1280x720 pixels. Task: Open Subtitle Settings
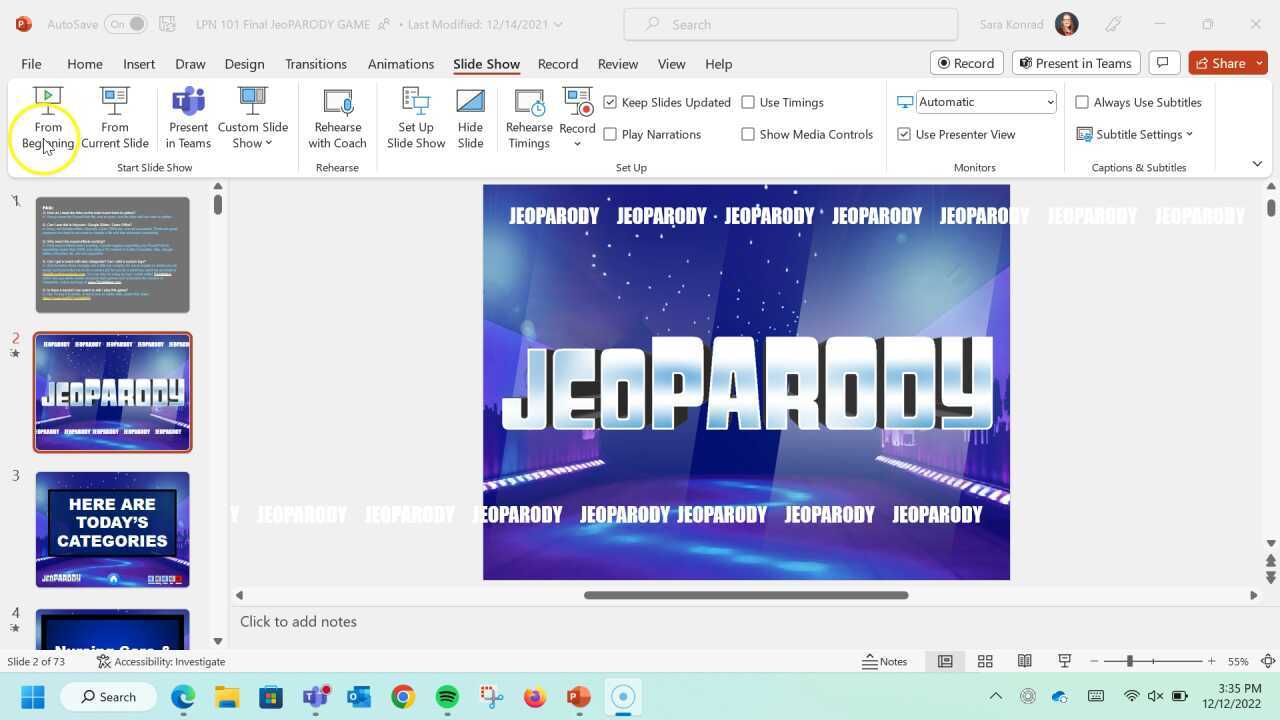pyautogui.click(x=1137, y=134)
